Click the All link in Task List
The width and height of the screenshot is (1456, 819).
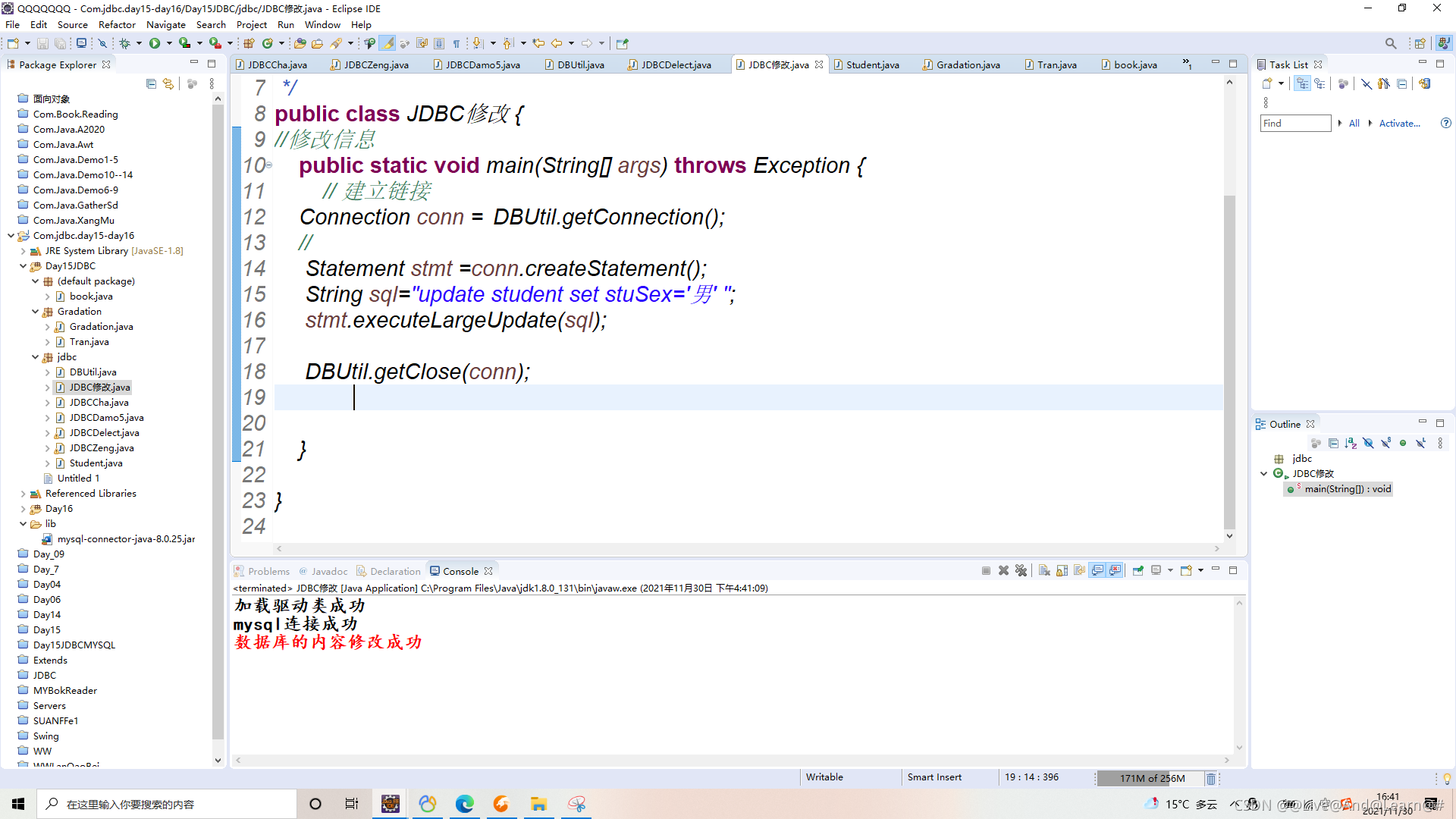[x=1354, y=123]
